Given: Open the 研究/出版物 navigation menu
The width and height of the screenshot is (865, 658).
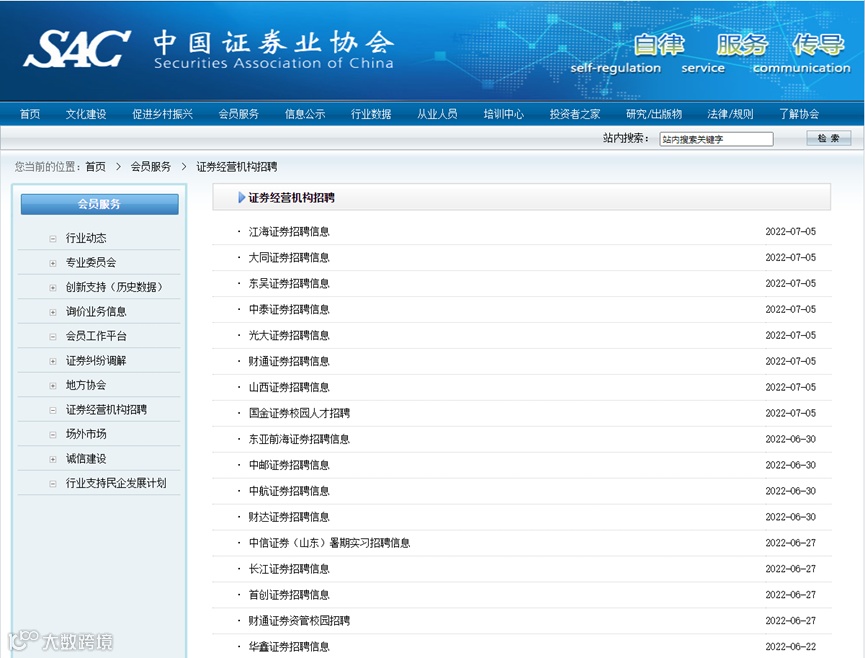Looking at the screenshot, I should pyautogui.click(x=654, y=114).
